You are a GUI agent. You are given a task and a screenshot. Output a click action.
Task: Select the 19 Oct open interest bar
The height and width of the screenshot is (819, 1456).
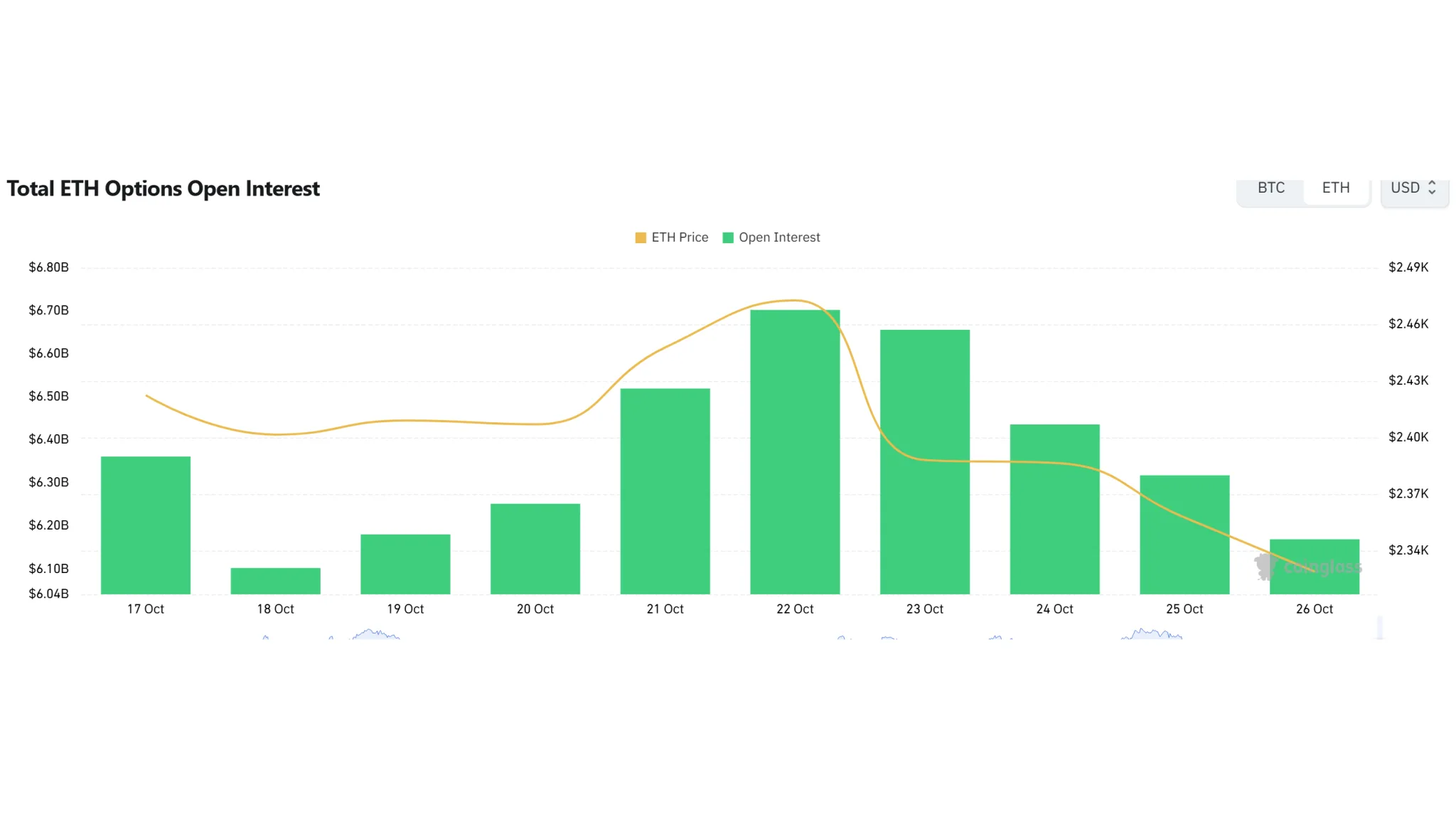click(405, 564)
